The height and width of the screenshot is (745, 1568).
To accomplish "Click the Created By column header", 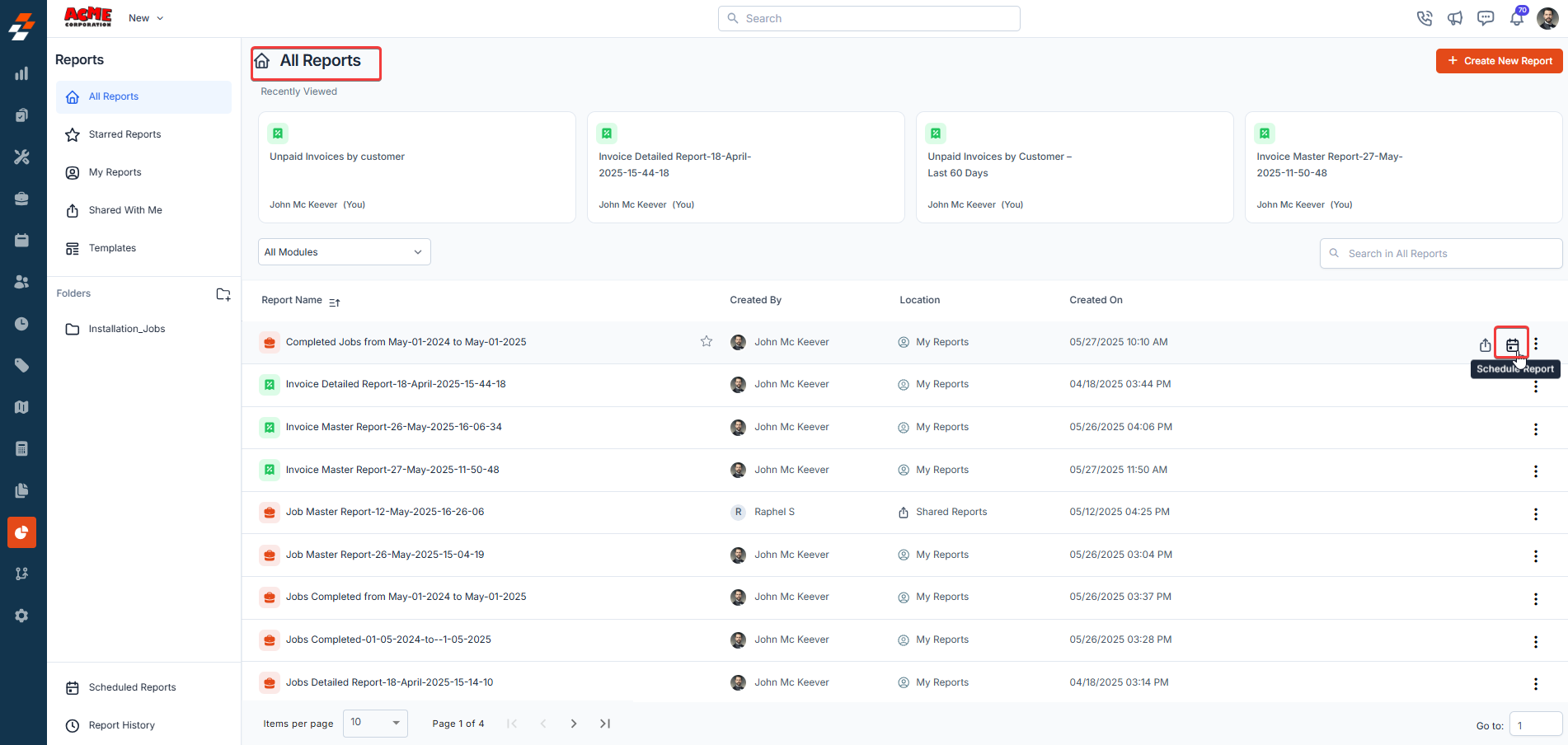I will click(755, 300).
